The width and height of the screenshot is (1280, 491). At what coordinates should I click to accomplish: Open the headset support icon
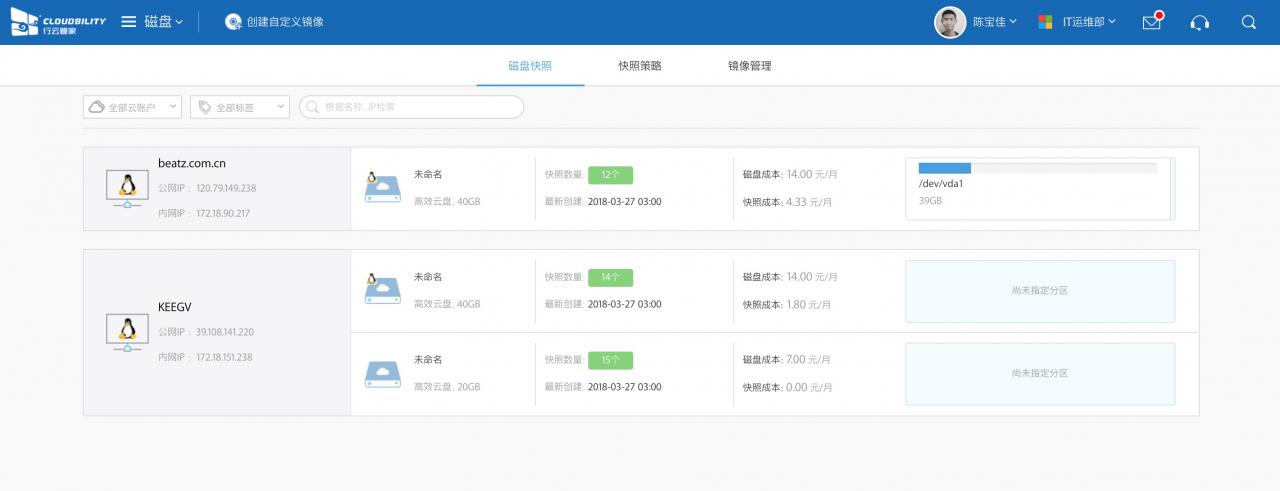[1200, 22]
